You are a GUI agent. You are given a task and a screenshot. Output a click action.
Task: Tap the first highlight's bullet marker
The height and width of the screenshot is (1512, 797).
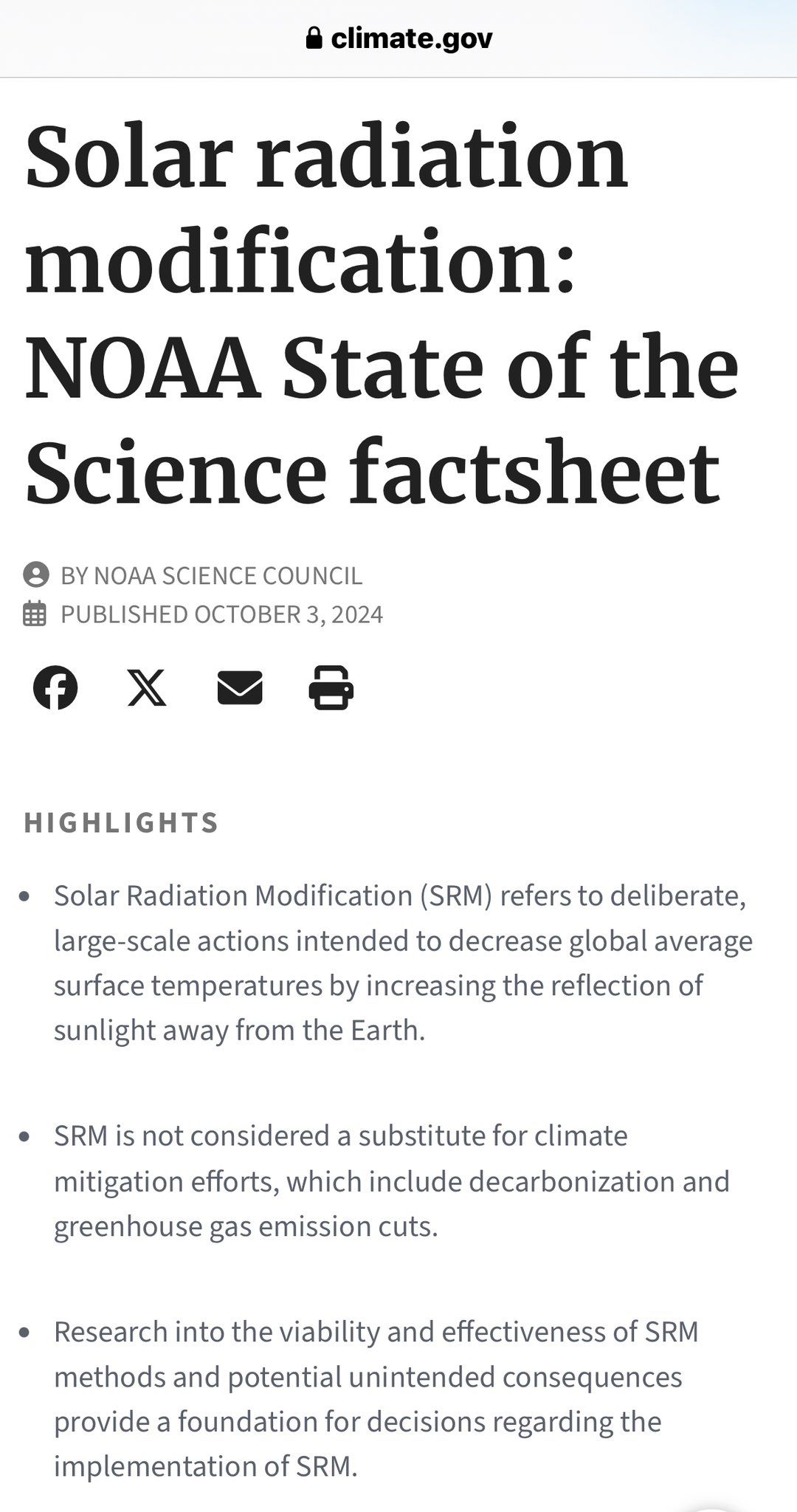click(25, 897)
